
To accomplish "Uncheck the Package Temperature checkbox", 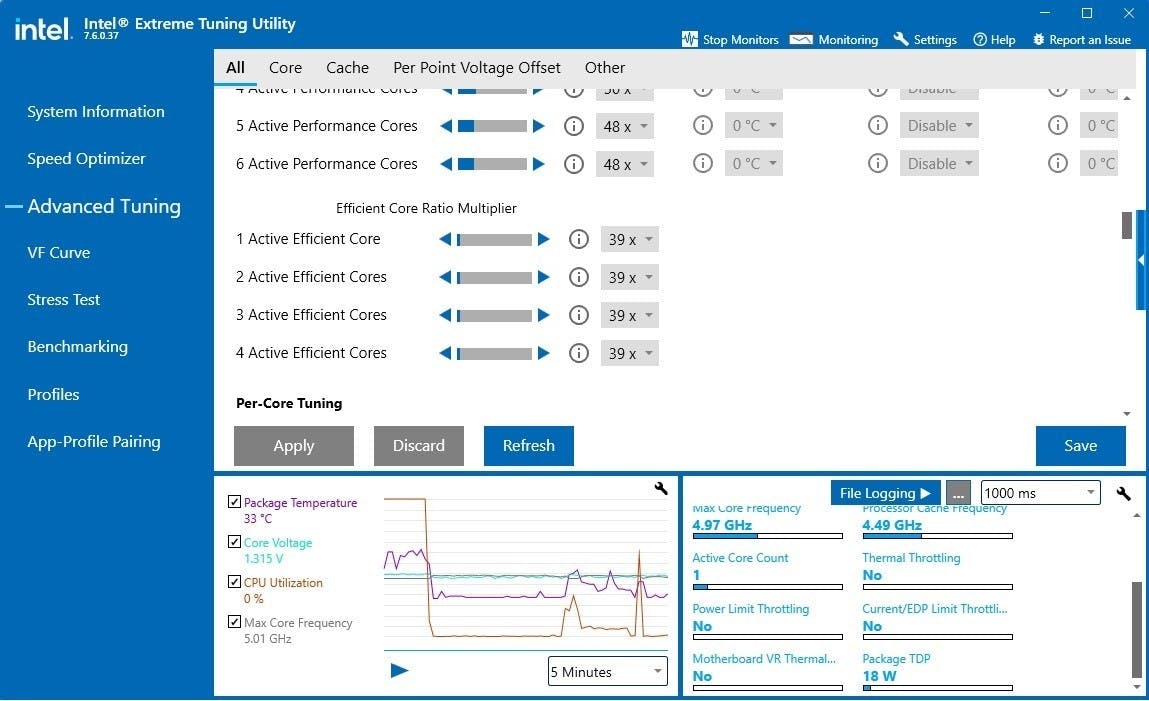I will (x=234, y=502).
